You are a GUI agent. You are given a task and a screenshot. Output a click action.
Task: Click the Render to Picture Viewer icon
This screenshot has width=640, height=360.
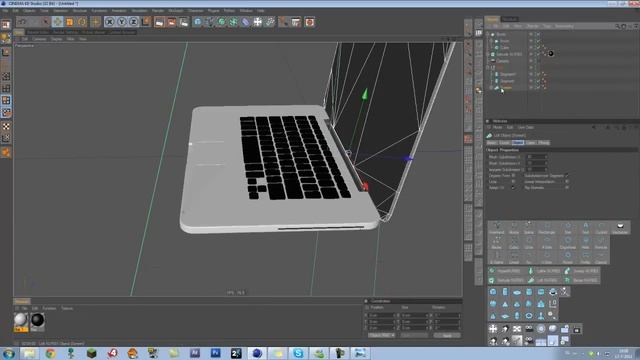coord(171,22)
